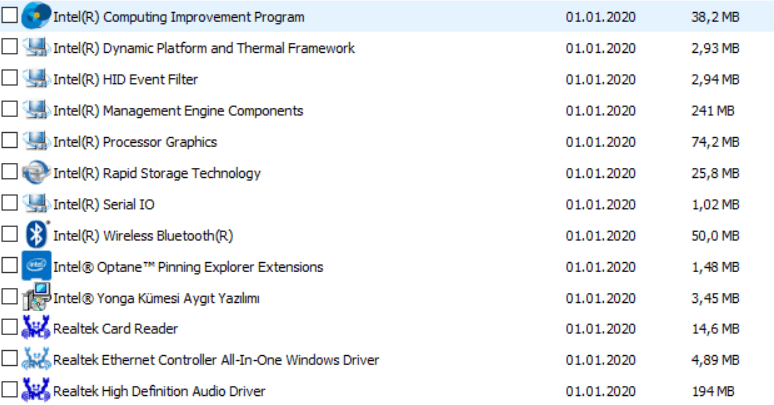Enable the Intel HID Event Filter checkbox
Viewport: 774px width, 405px height.
(9, 78)
